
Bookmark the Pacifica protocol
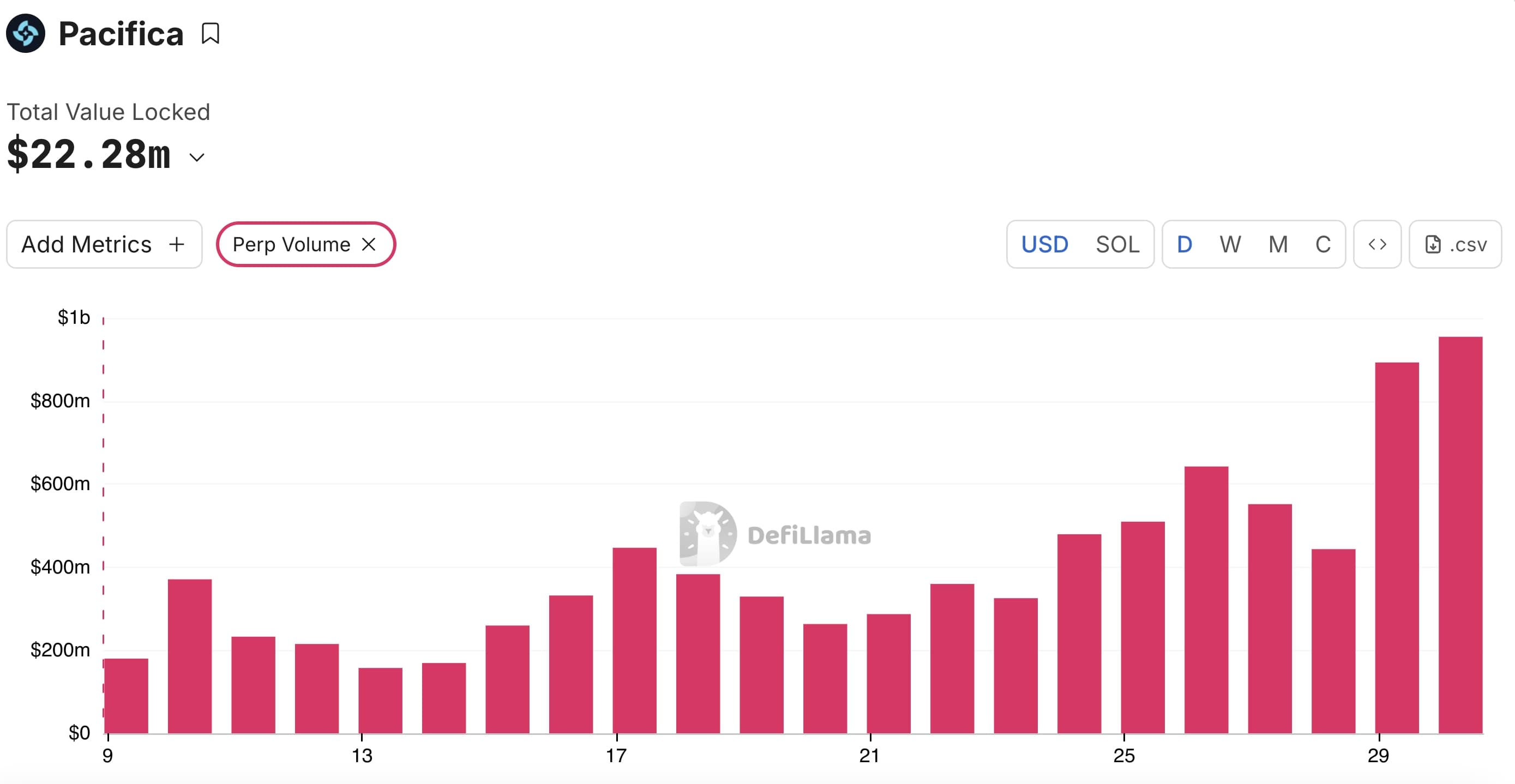(210, 33)
